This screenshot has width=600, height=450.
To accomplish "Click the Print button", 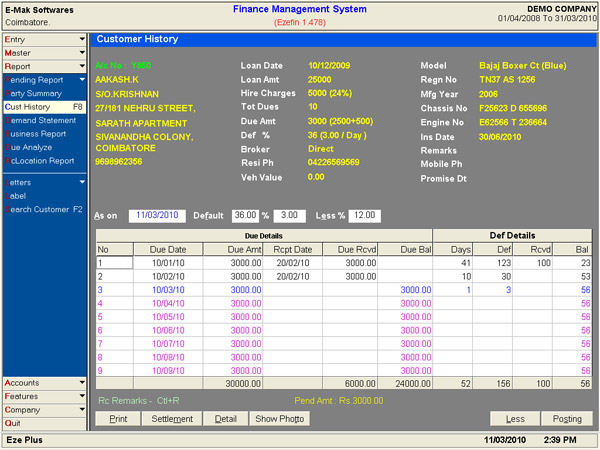I will click(118, 419).
